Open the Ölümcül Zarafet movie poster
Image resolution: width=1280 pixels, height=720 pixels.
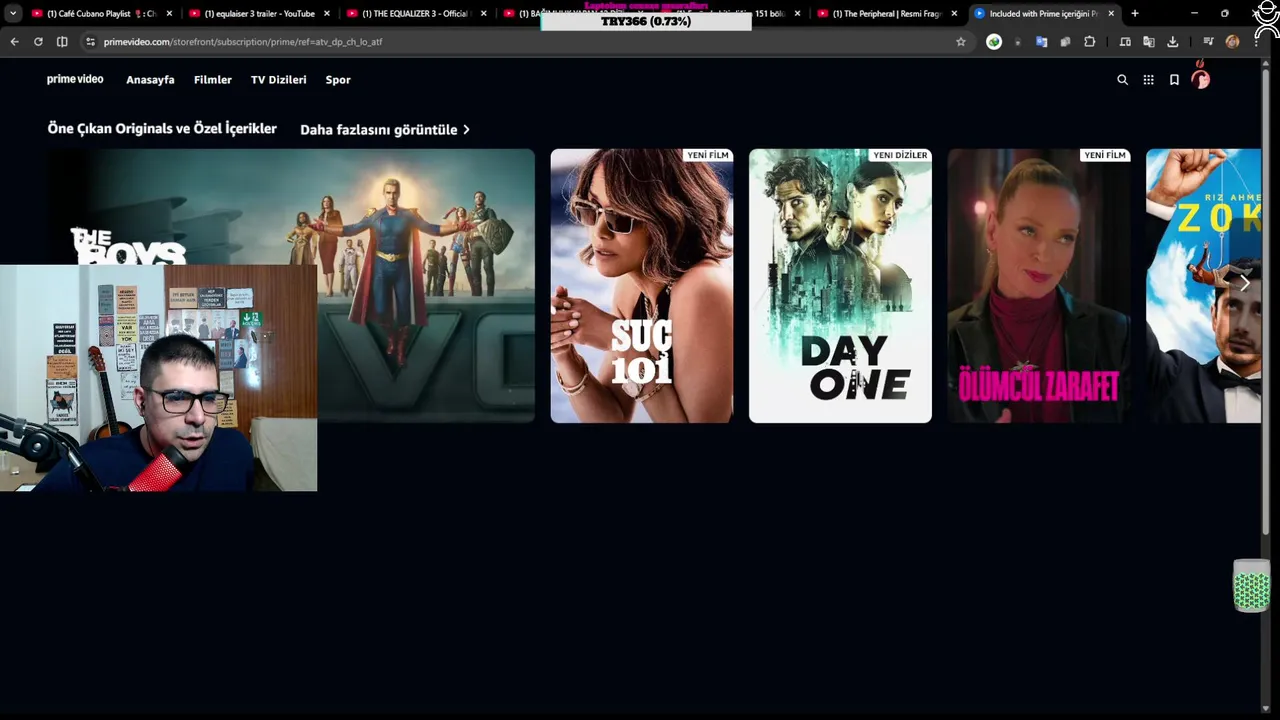click(1039, 286)
